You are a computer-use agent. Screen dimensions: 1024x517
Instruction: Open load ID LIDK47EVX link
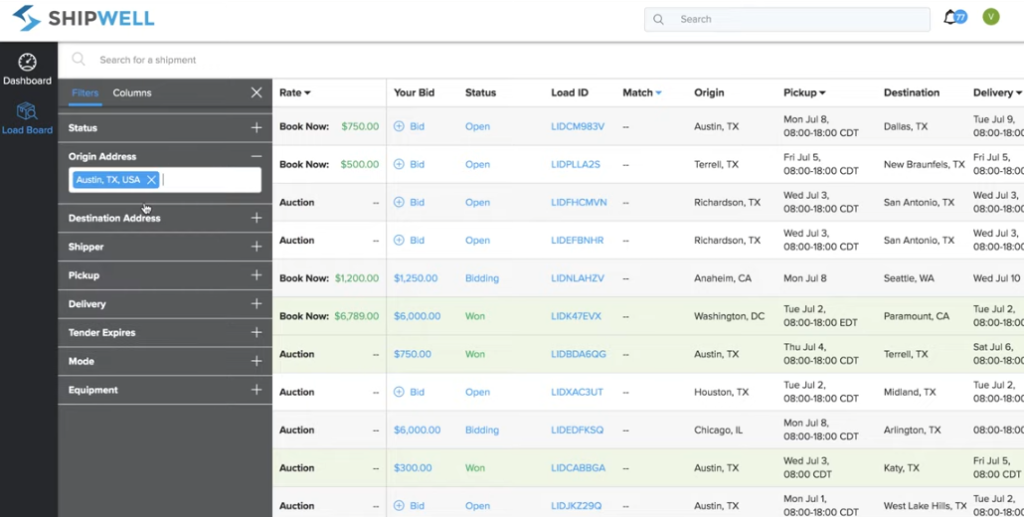tap(576, 316)
